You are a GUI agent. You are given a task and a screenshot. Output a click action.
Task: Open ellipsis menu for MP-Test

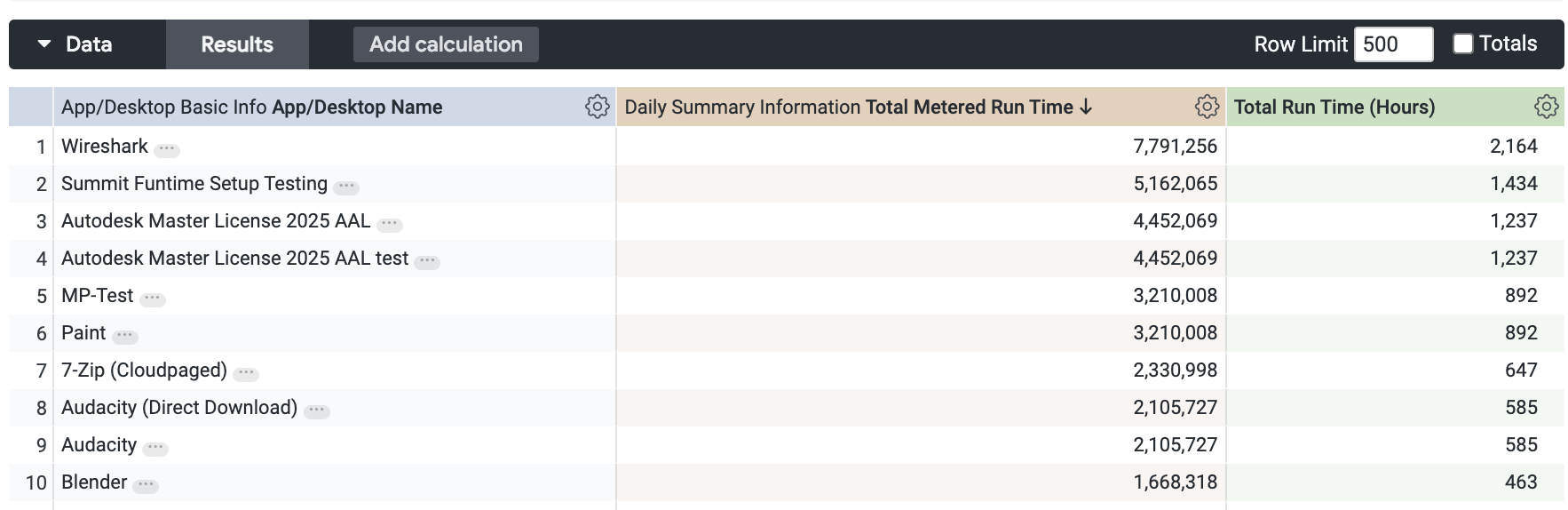[153, 299]
